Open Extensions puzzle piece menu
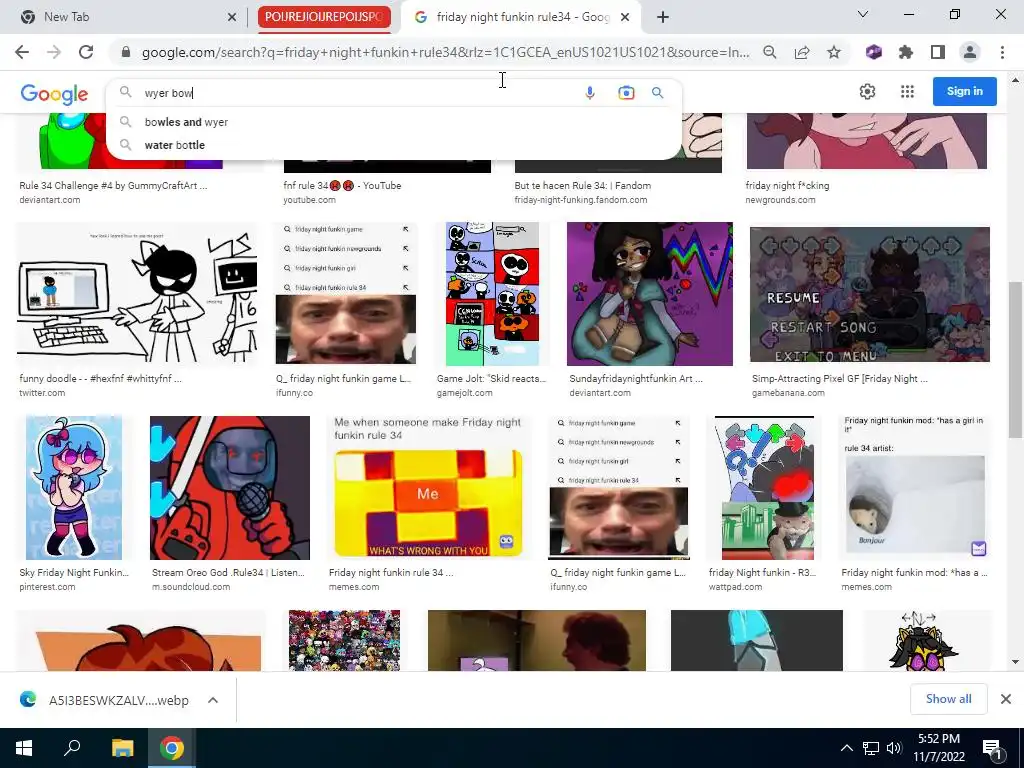 pyautogui.click(x=906, y=52)
